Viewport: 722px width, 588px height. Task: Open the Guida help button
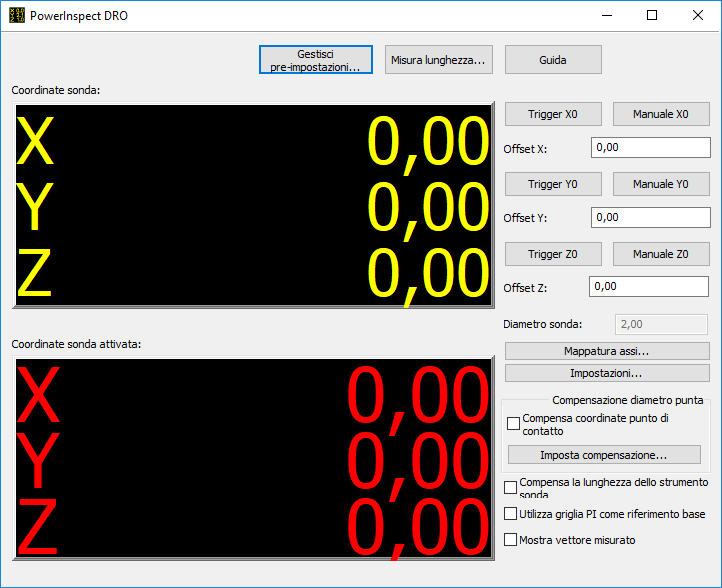click(553, 60)
